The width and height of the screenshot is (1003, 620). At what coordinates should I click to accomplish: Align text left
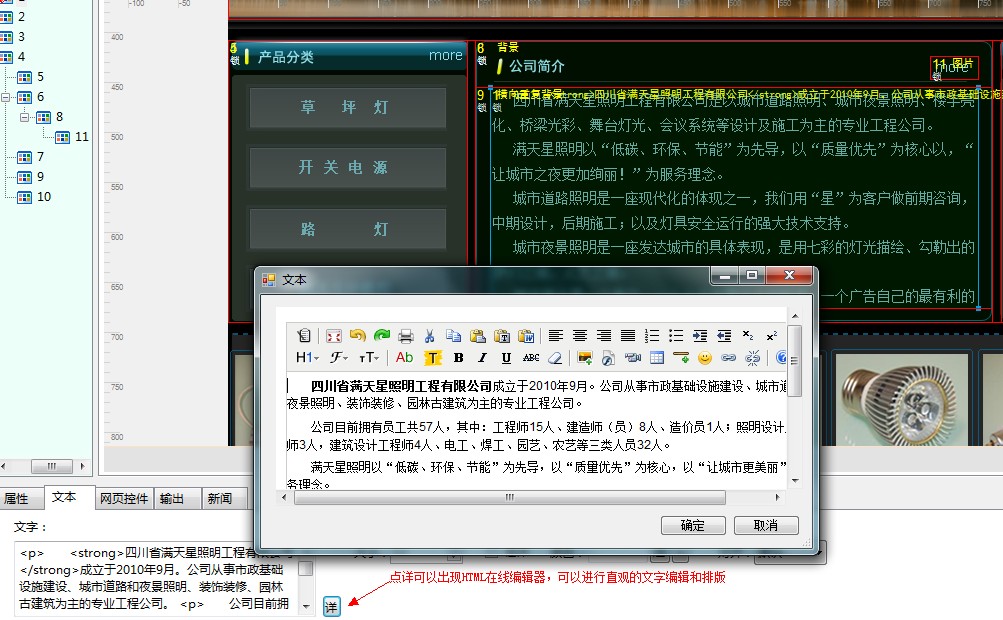click(556, 335)
